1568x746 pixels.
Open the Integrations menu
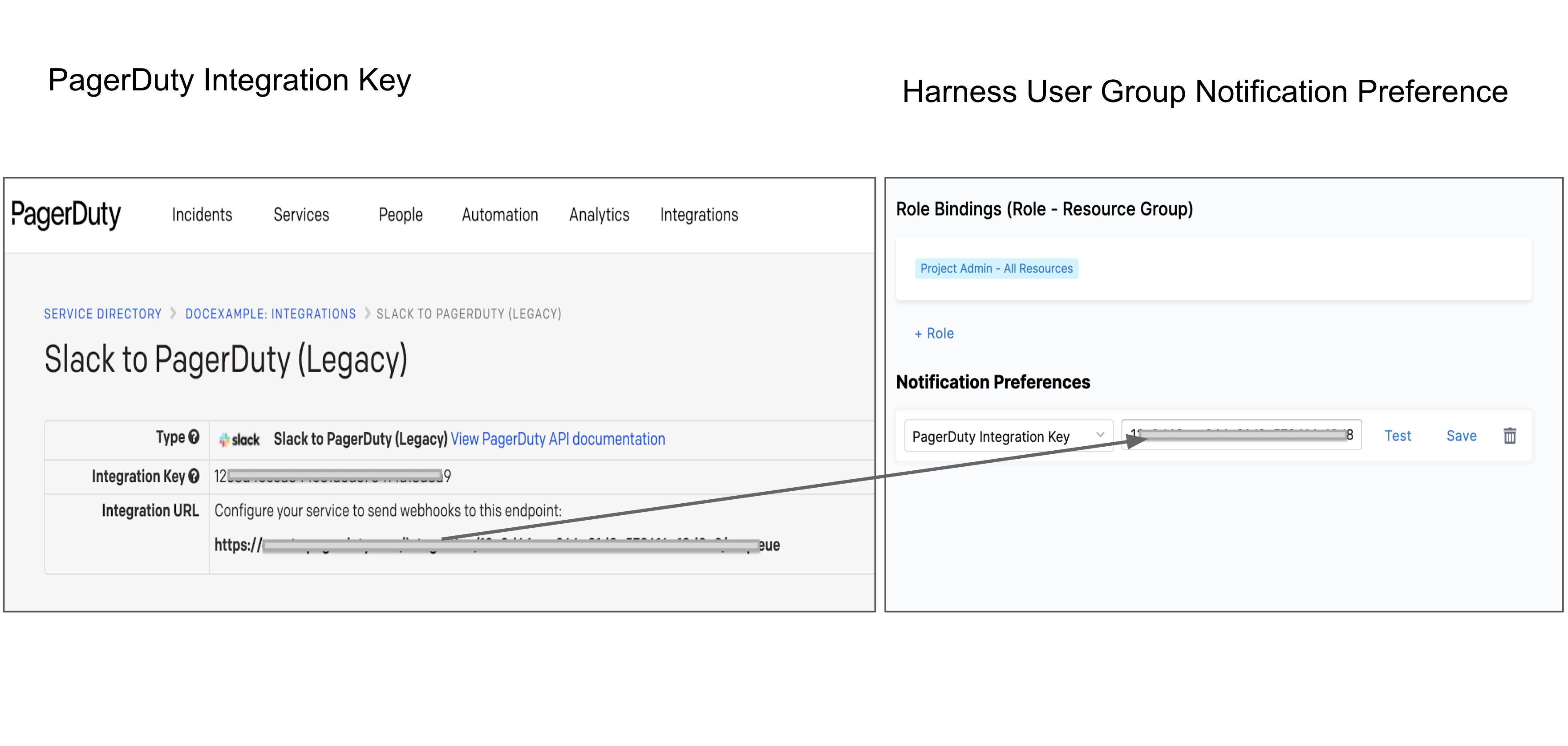pos(699,215)
